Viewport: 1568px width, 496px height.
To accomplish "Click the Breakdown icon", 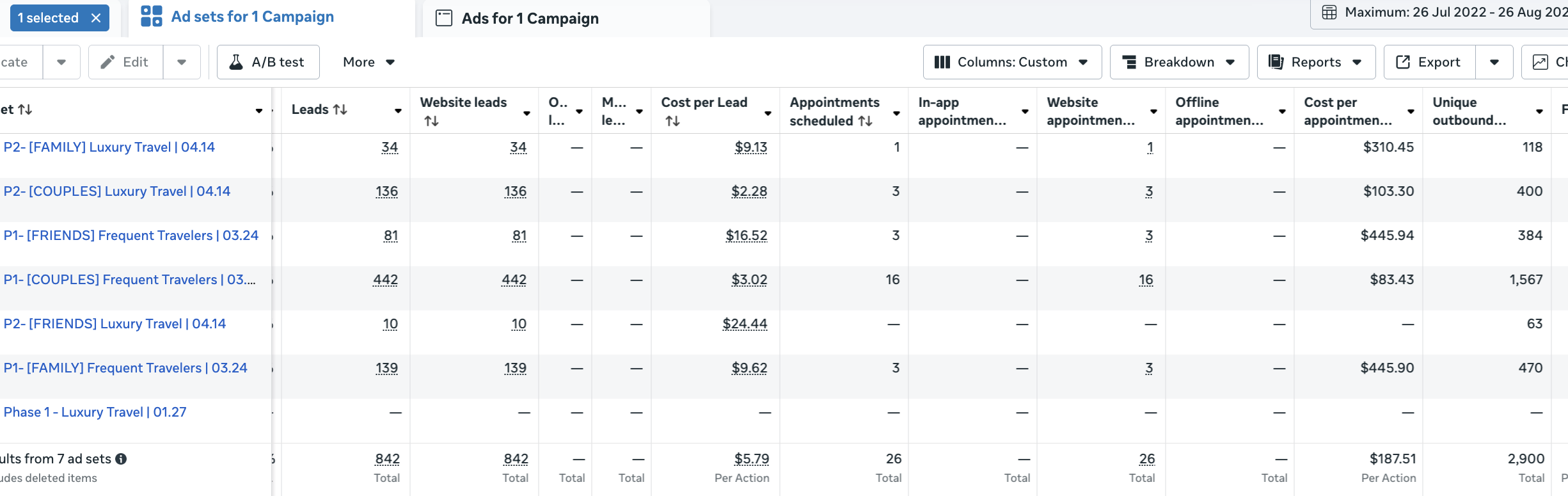I will (1129, 62).
